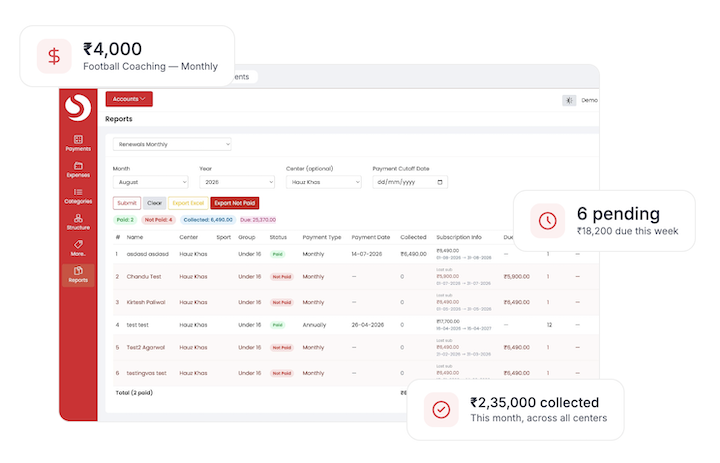The height and width of the screenshot is (463, 720).
Task: Open the Year dropdown showing 2026
Action: click(237, 182)
